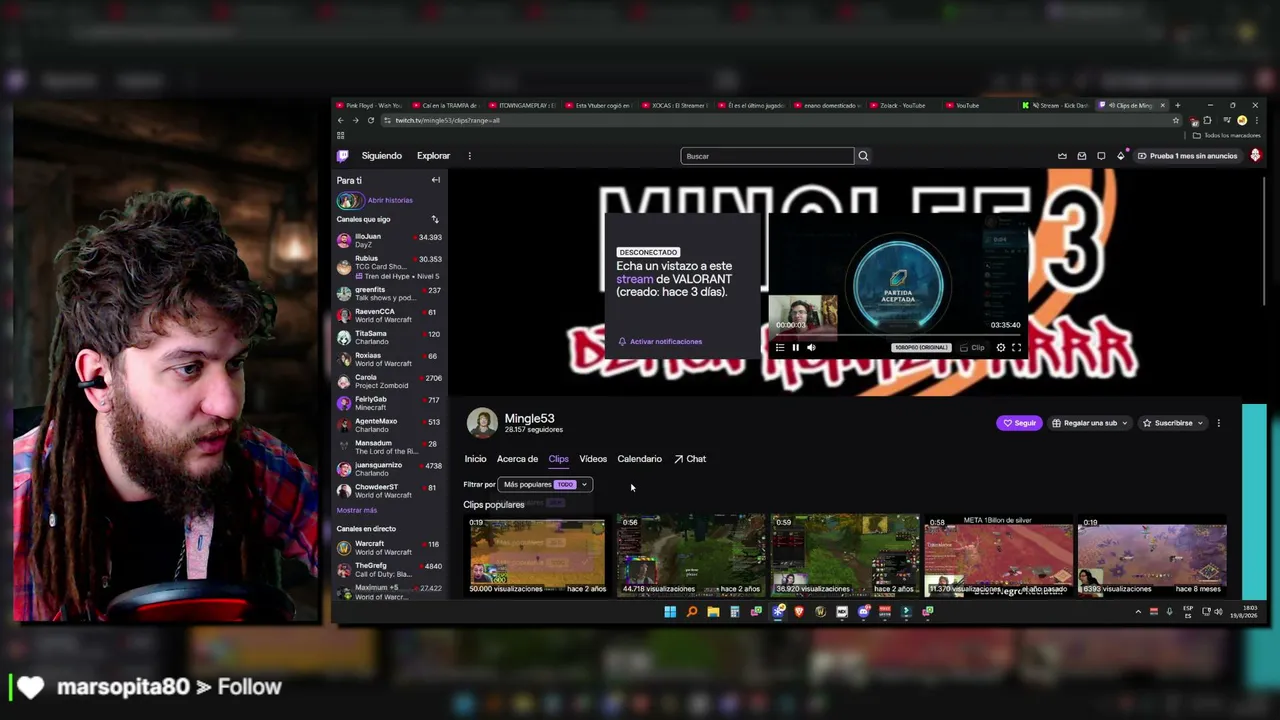Open the META 1Billon de silver clip

coord(998,557)
